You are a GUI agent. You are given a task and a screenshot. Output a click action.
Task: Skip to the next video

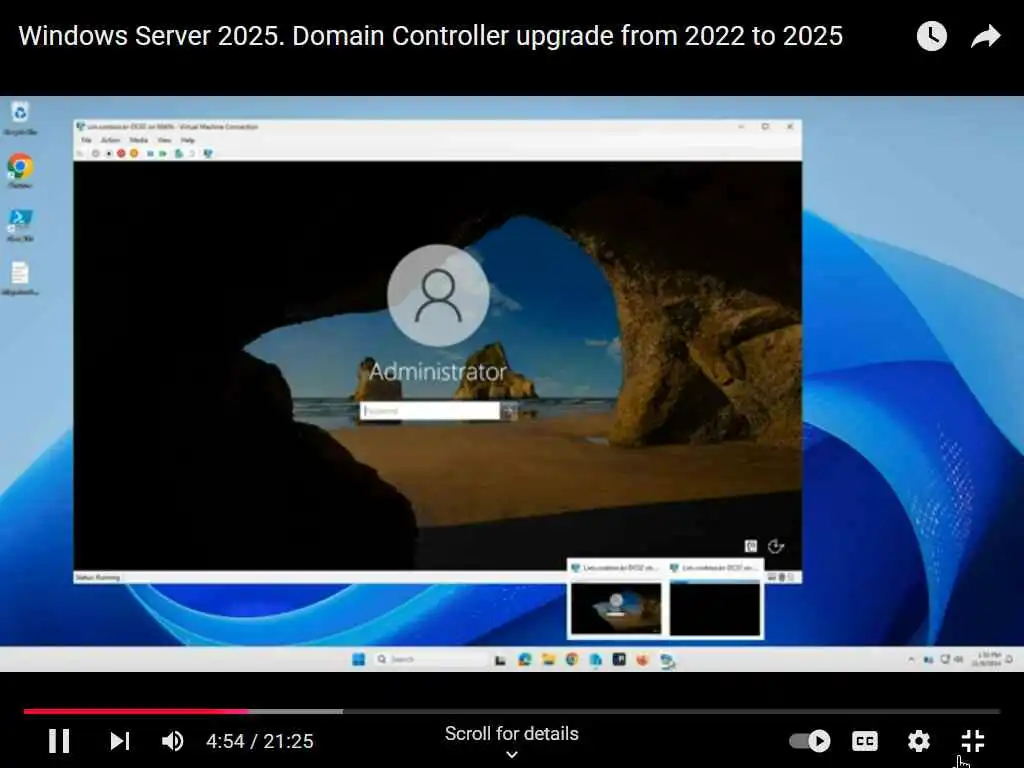coord(120,741)
